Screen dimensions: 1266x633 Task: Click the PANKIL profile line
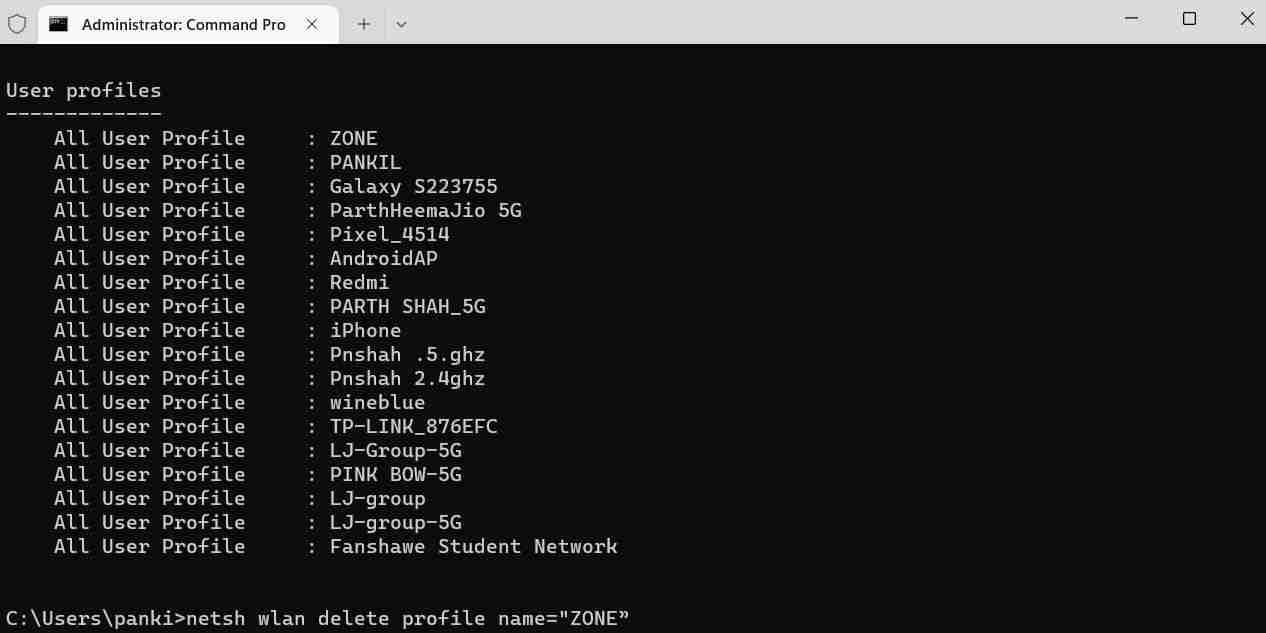(x=365, y=162)
